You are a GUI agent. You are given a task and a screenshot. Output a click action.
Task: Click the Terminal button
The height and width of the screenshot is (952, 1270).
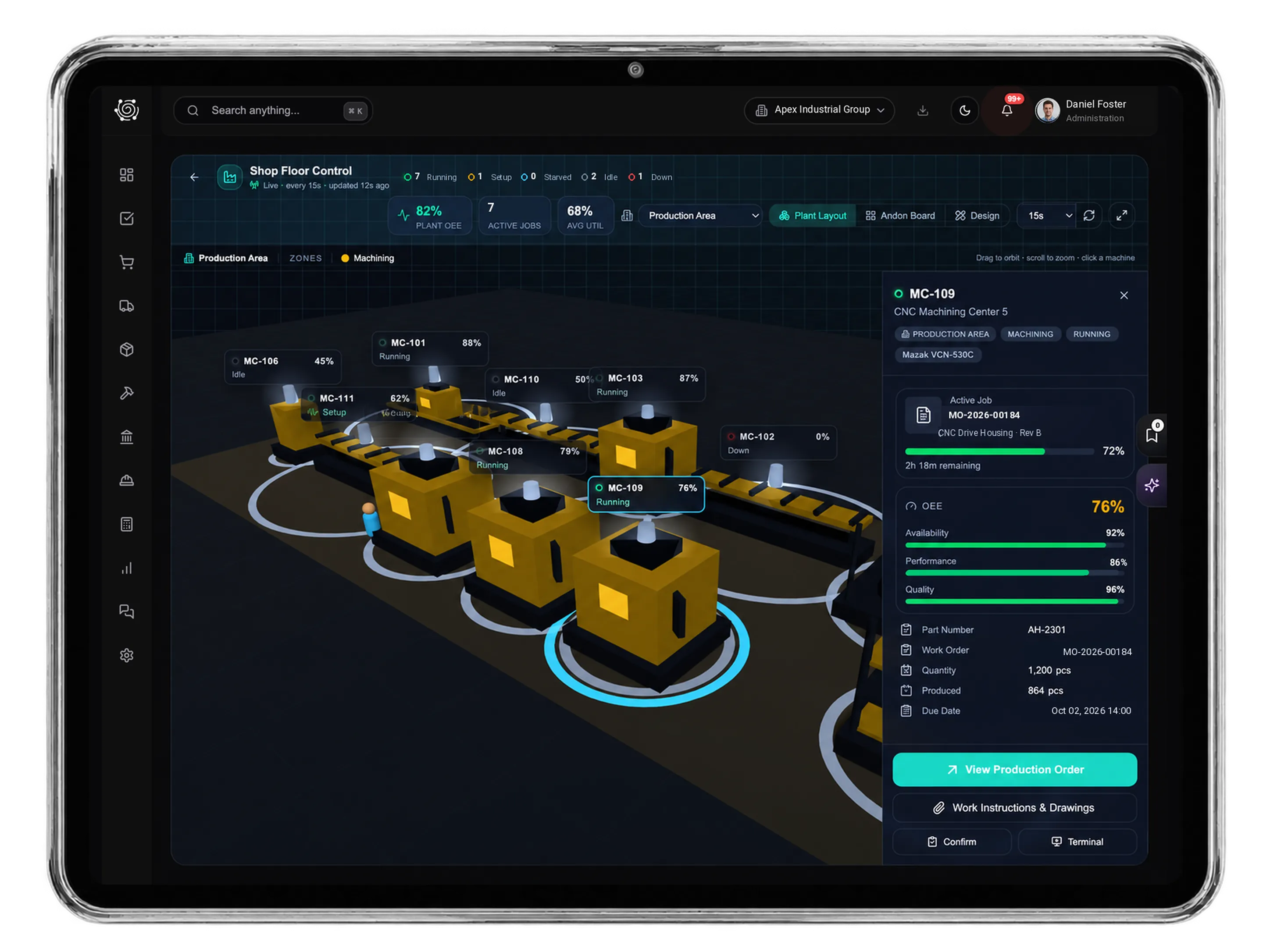click(1077, 842)
